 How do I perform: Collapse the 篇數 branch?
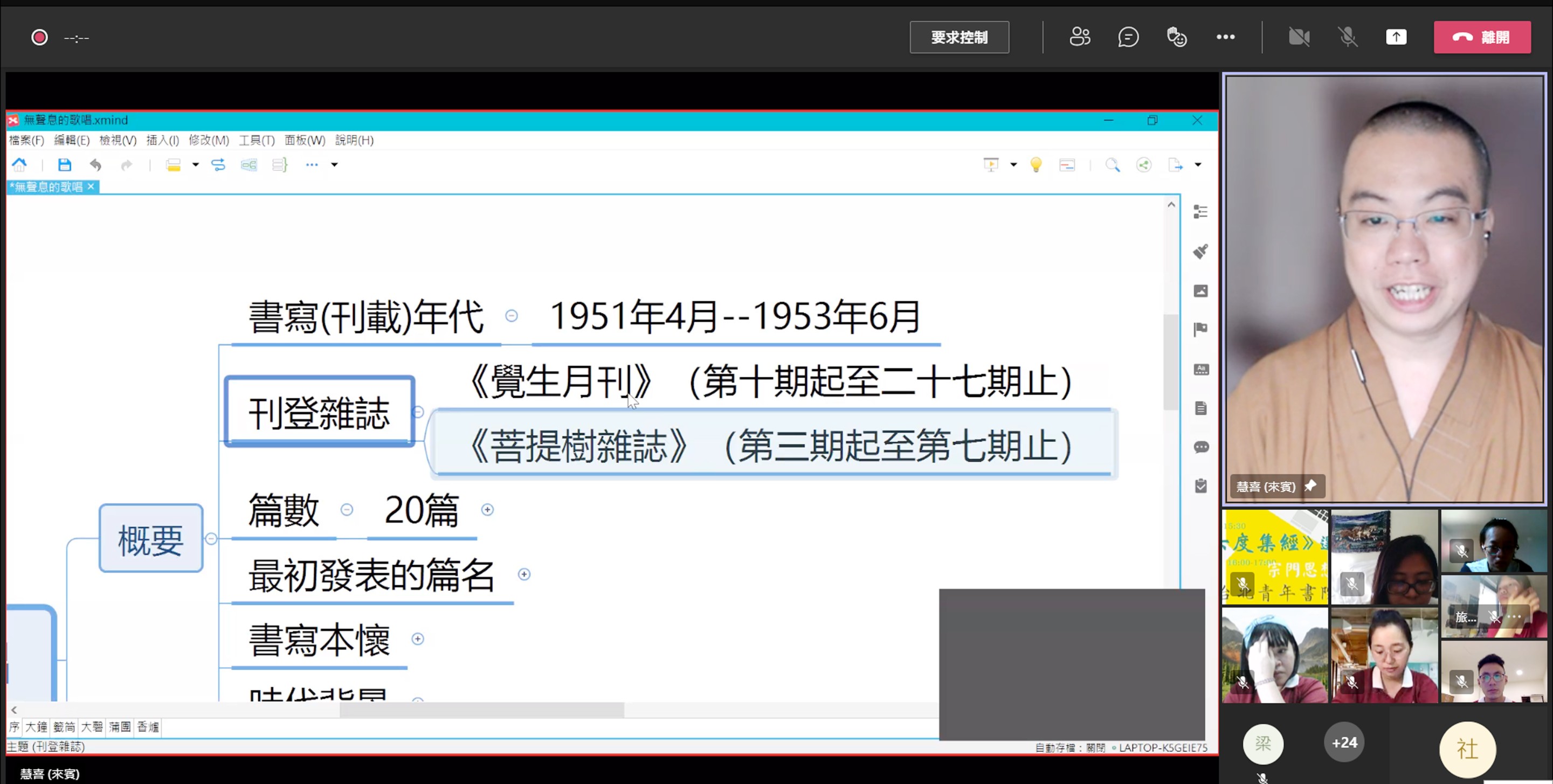pyautogui.click(x=347, y=510)
